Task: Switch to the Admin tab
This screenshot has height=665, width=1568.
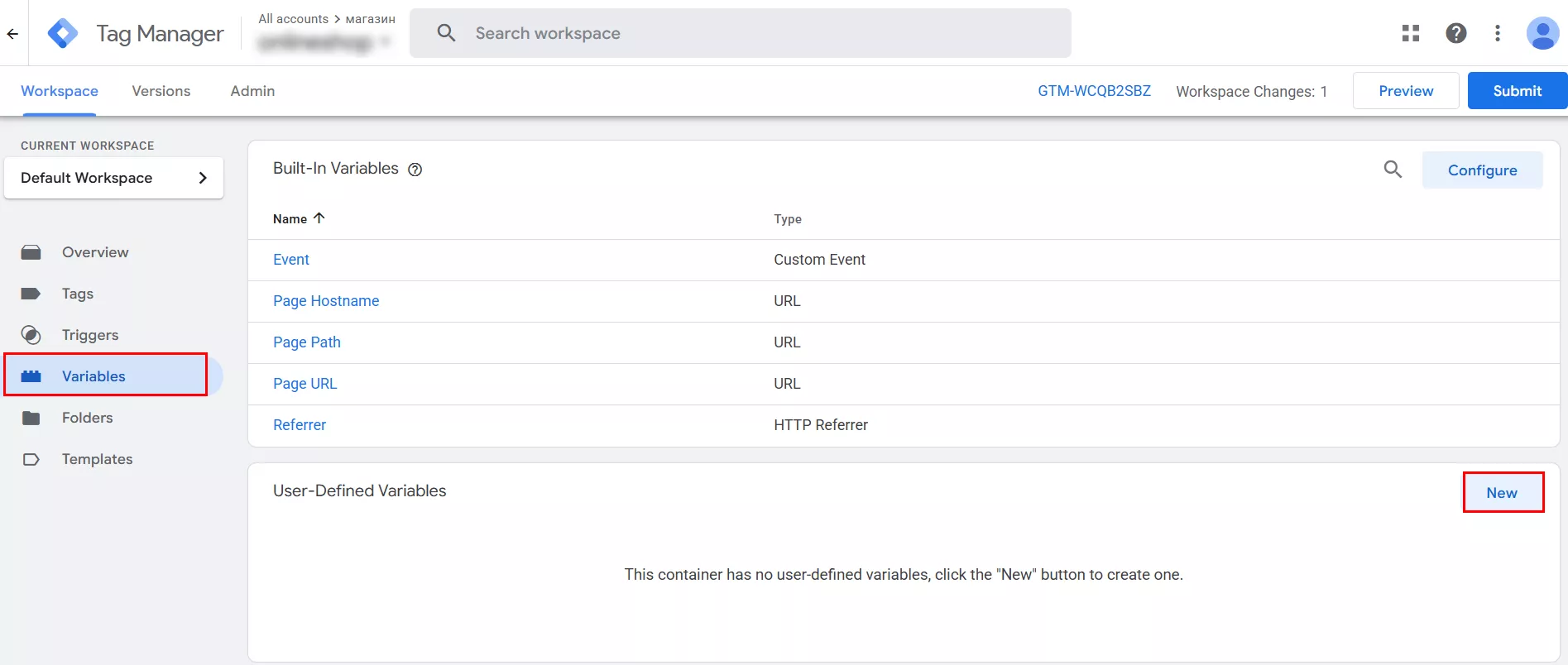Action: pos(252,91)
